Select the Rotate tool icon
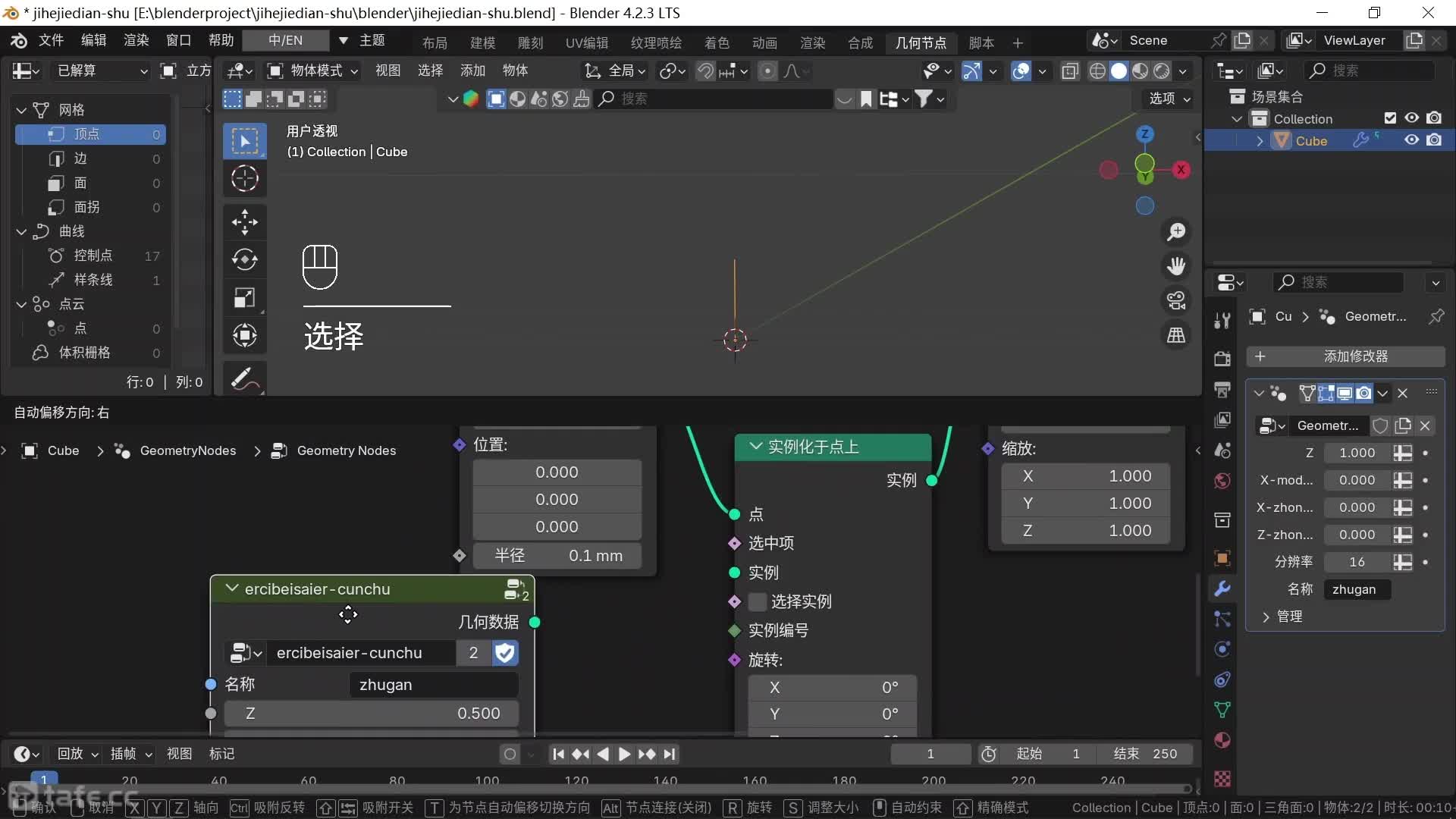The height and width of the screenshot is (819, 1456). pyautogui.click(x=244, y=260)
